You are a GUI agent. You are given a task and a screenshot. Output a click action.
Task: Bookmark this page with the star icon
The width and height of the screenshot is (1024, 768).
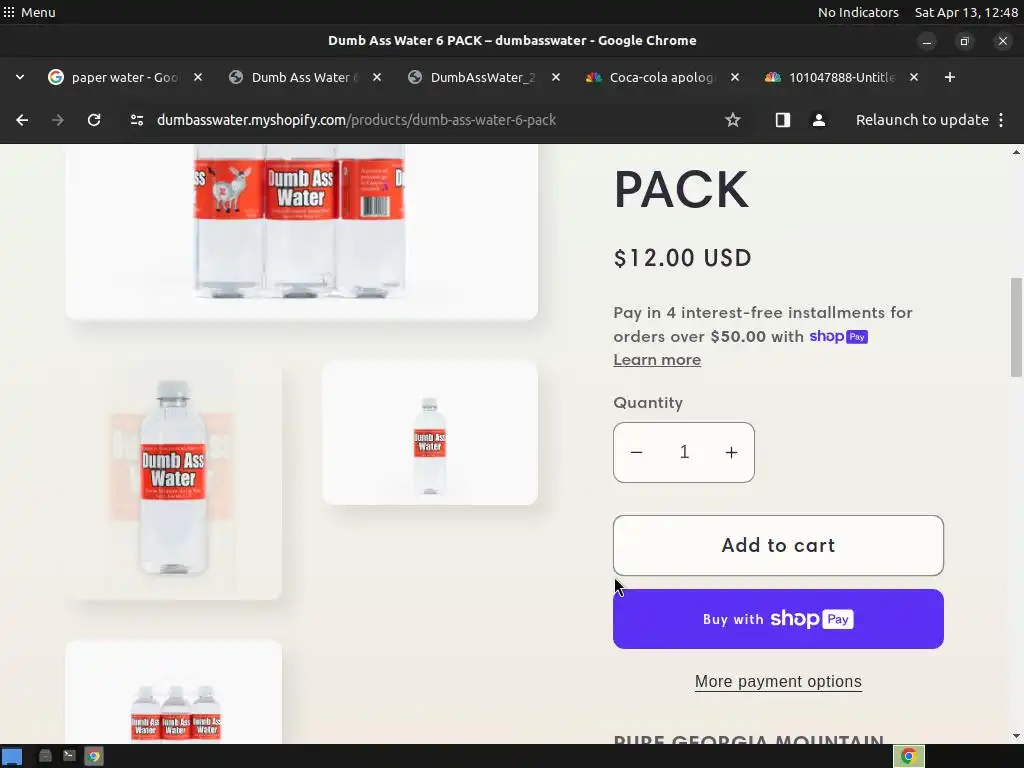coord(733,120)
